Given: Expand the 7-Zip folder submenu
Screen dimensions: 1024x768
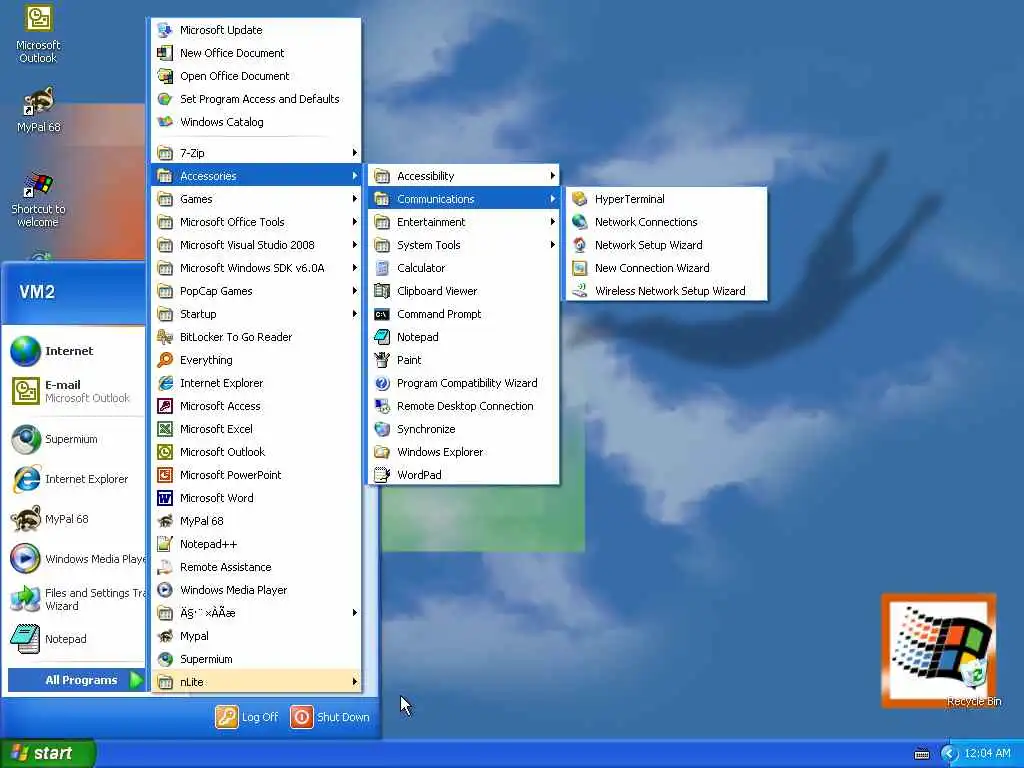Looking at the screenshot, I should point(256,153).
